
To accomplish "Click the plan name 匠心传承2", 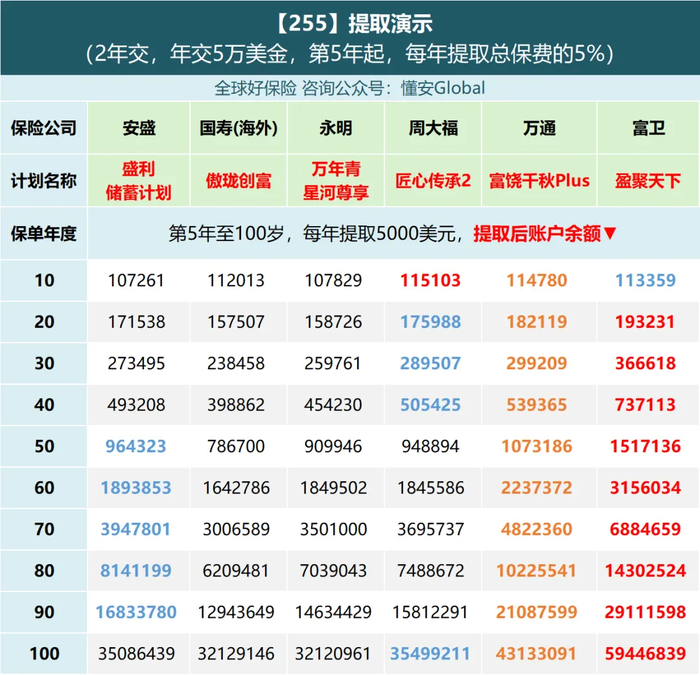I will pyautogui.click(x=433, y=181).
